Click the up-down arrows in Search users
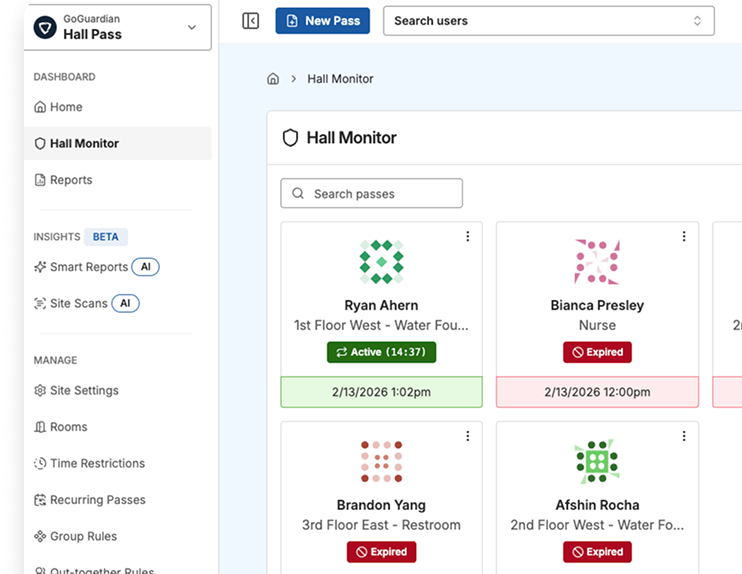 (x=697, y=21)
